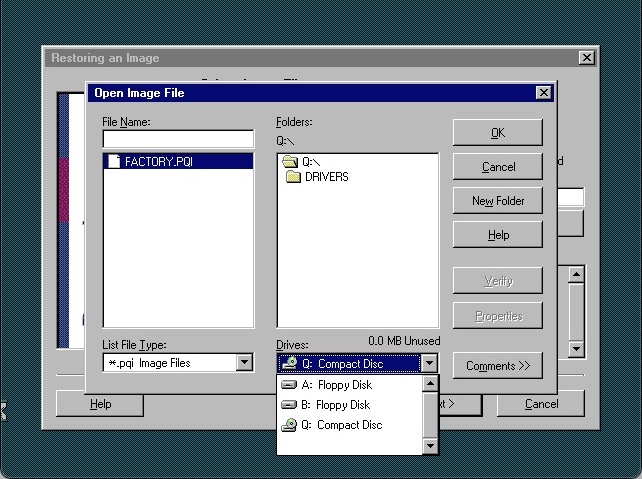
Task: Expand the Comments >> section
Action: point(498,366)
